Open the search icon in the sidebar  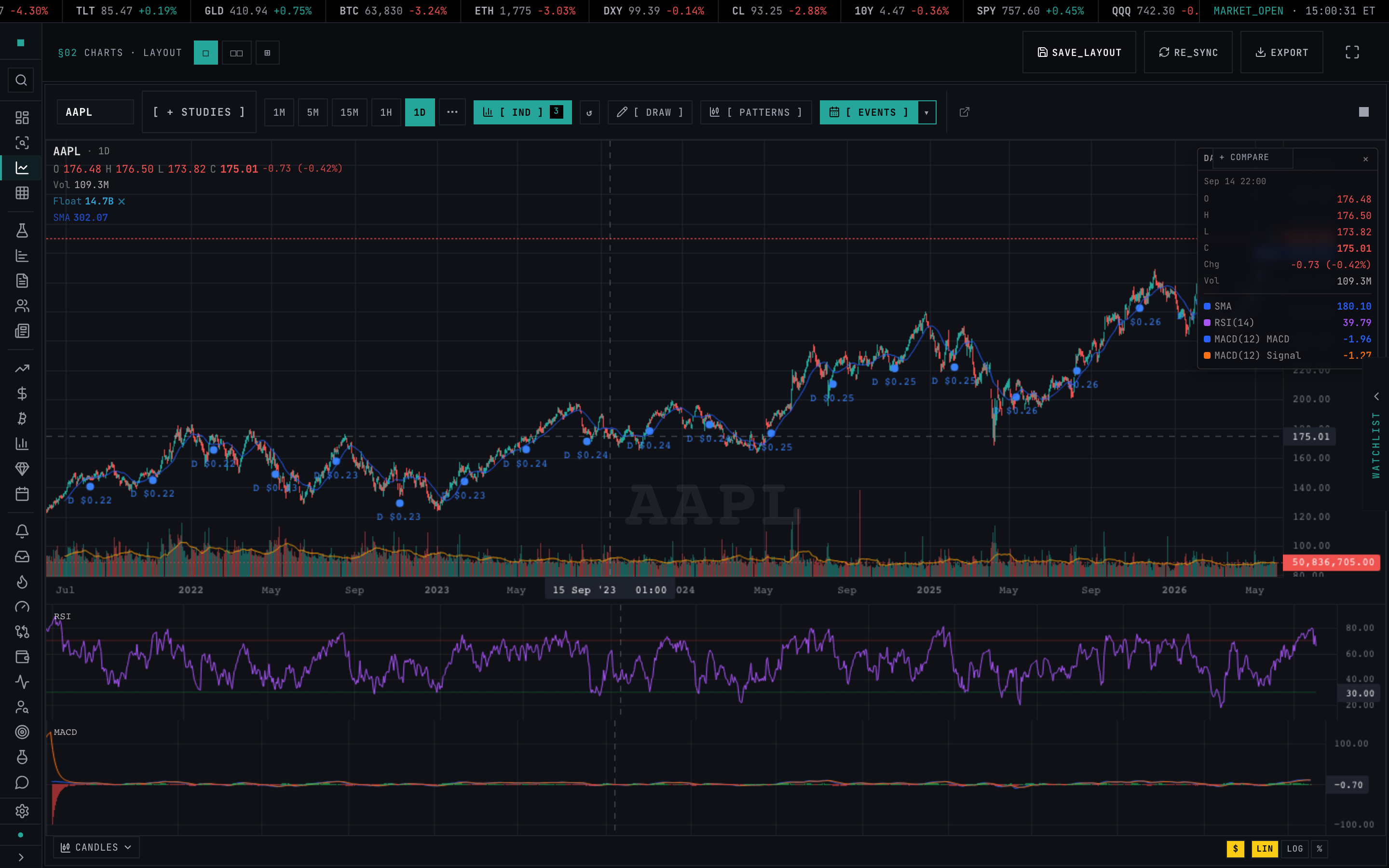[x=21, y=81]
